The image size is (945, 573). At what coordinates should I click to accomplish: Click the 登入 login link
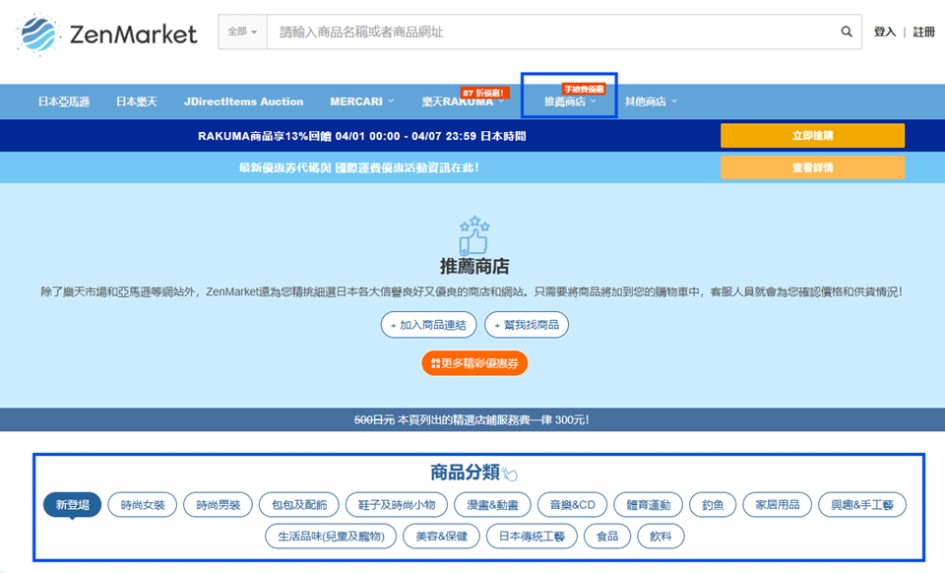coord(884,32)
